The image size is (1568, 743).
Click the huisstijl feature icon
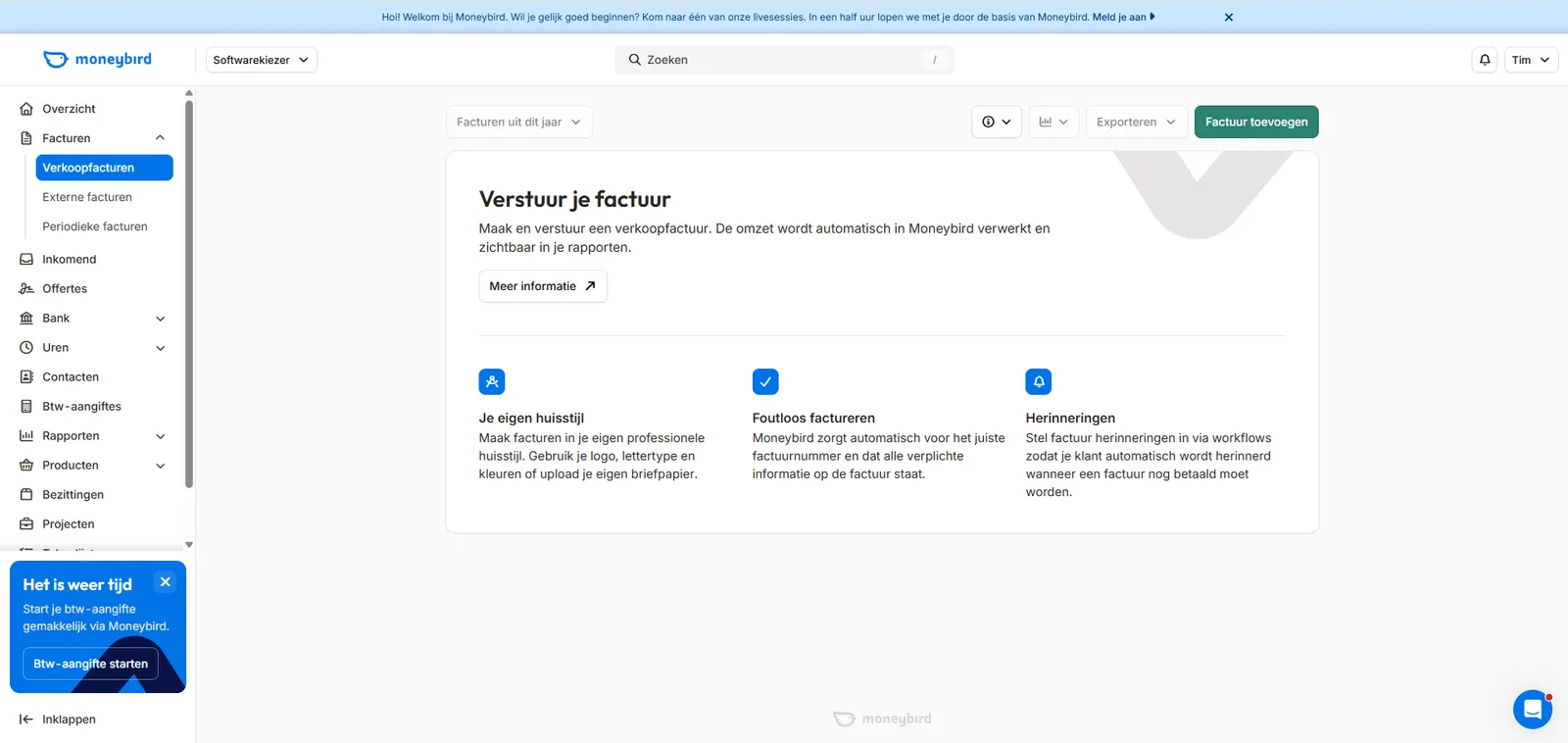coord(492,381)
